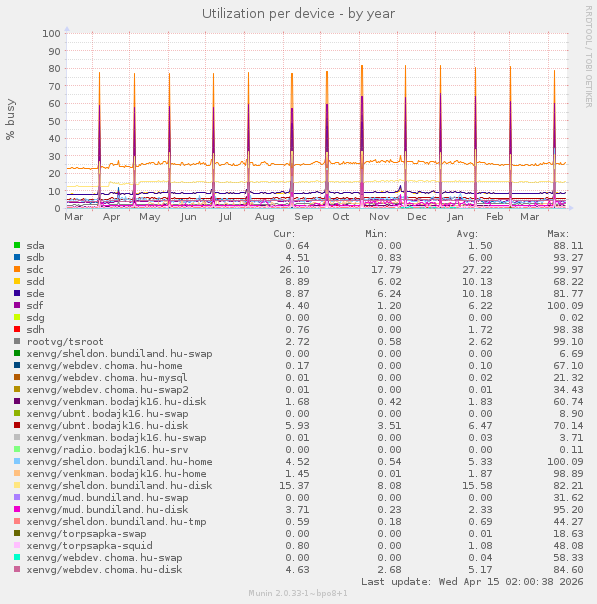This screenshot has width=597, height=604.
Task: Select 'xenvg/webdev.choma.hu-home' legend label
Action: click(104, 366)
